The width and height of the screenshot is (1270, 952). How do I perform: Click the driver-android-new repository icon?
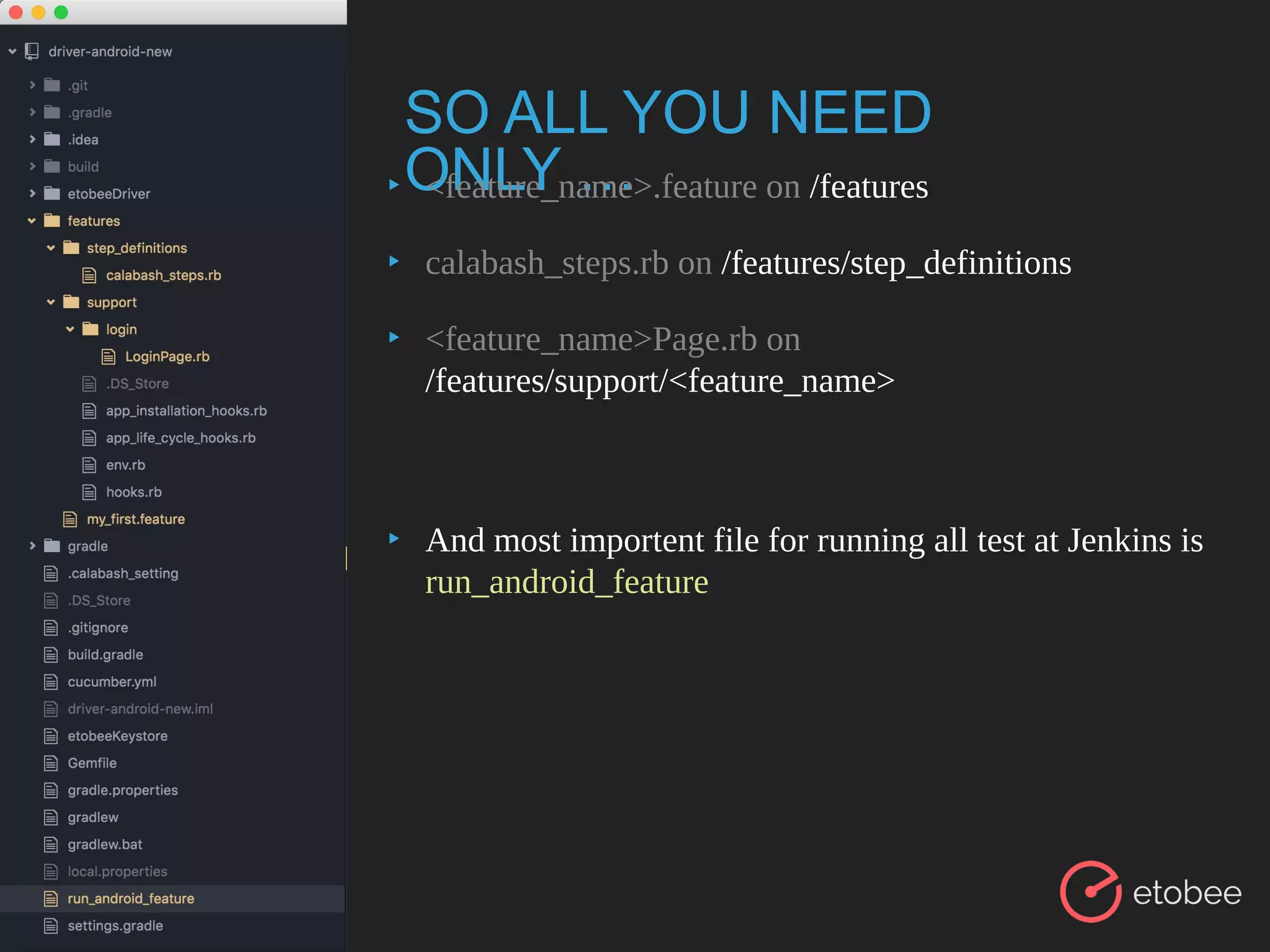point(32,51)
